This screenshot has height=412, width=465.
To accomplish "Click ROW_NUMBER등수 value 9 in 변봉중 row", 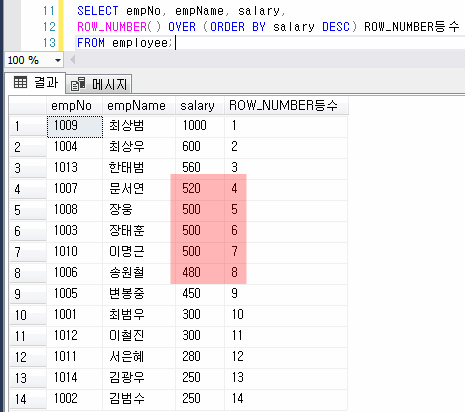I will [286, 294].
